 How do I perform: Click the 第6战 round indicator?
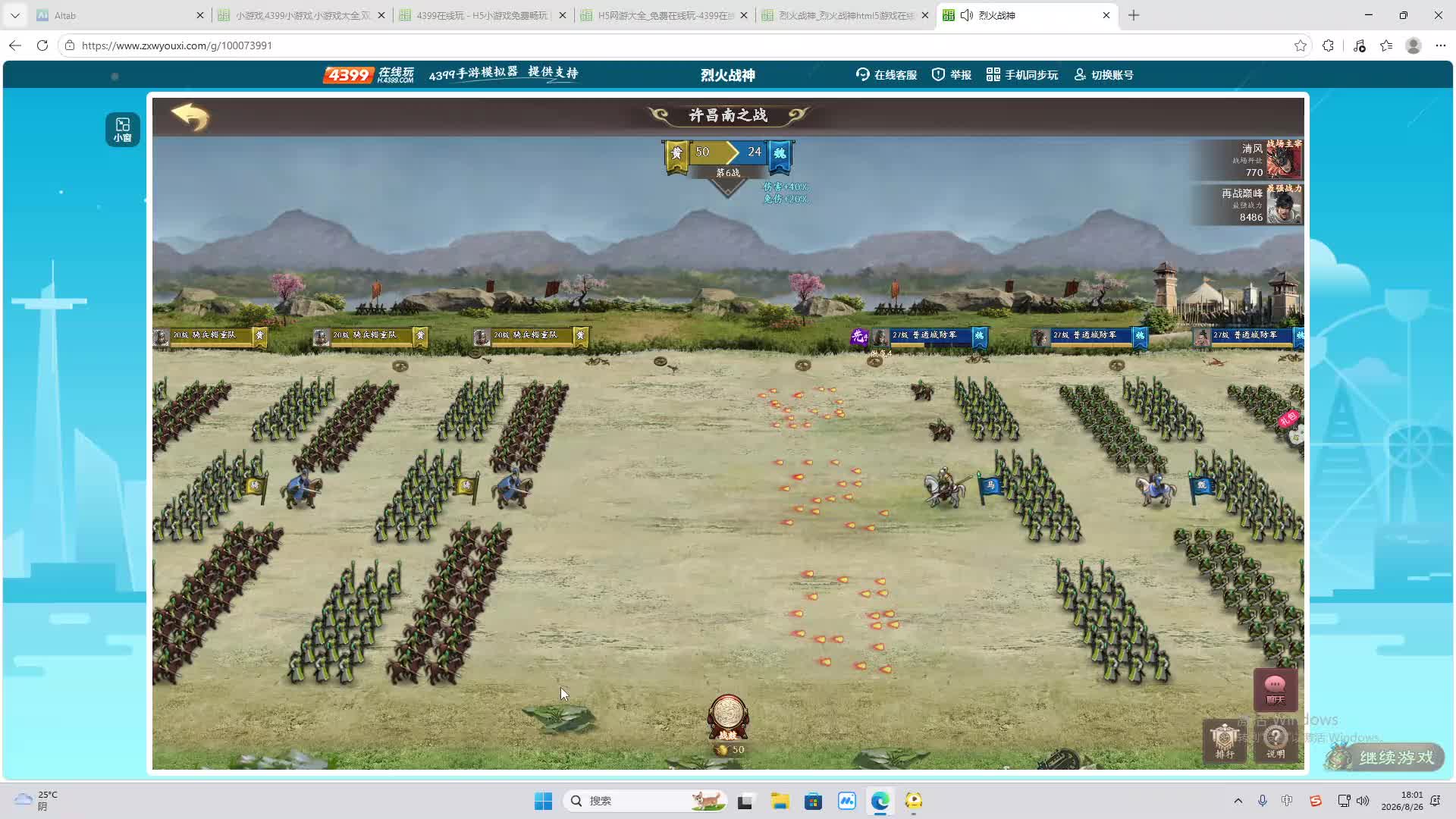click(x=728, y=173)
